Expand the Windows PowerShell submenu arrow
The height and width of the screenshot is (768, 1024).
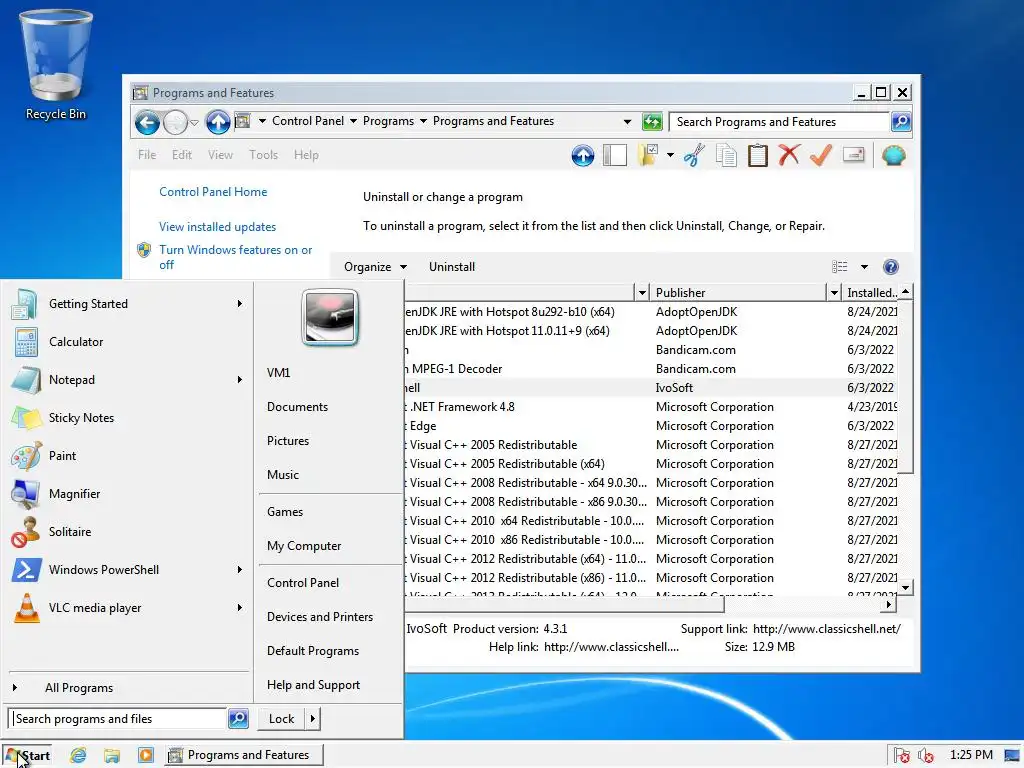pos(240,569)
